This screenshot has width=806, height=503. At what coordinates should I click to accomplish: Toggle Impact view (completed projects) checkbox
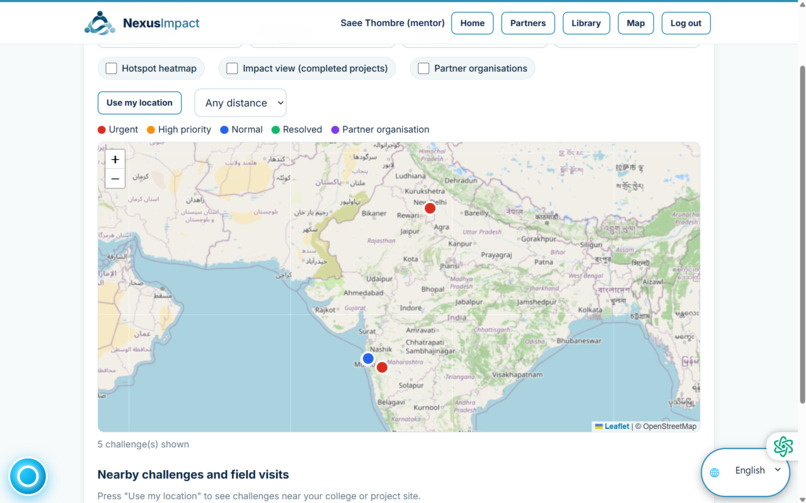[232, 68]
